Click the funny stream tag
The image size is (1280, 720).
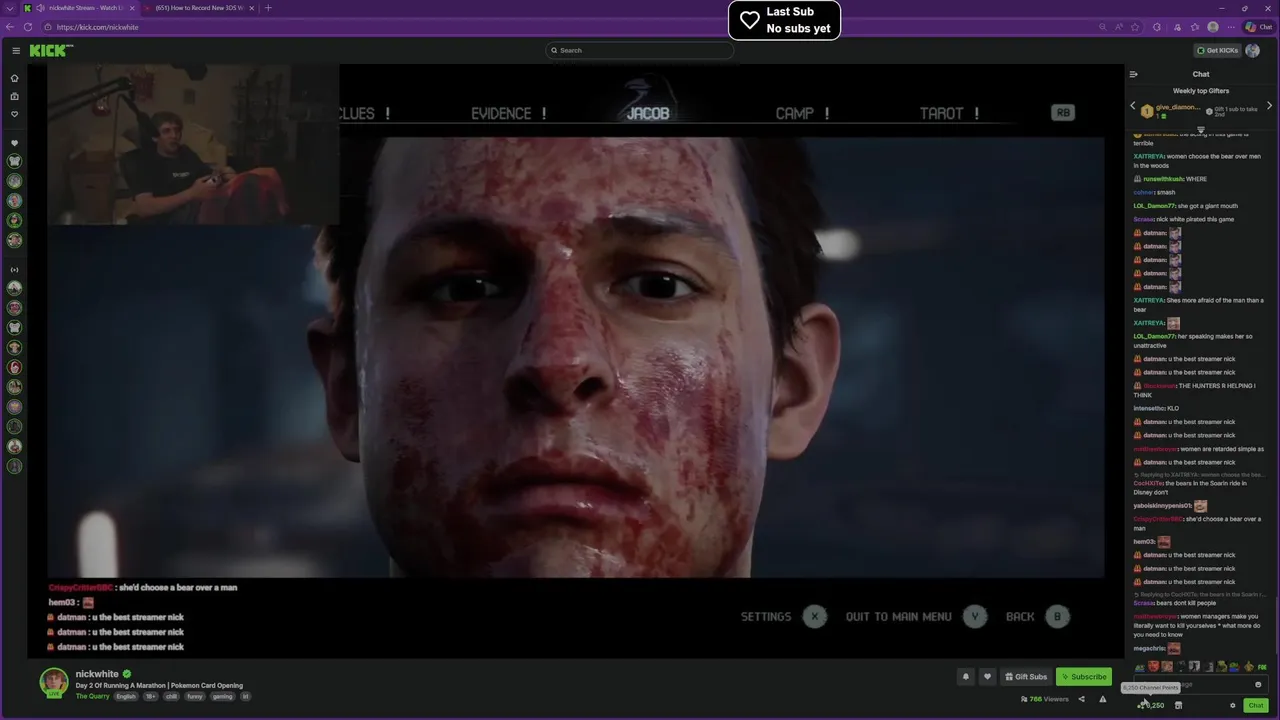coord(195,696)
